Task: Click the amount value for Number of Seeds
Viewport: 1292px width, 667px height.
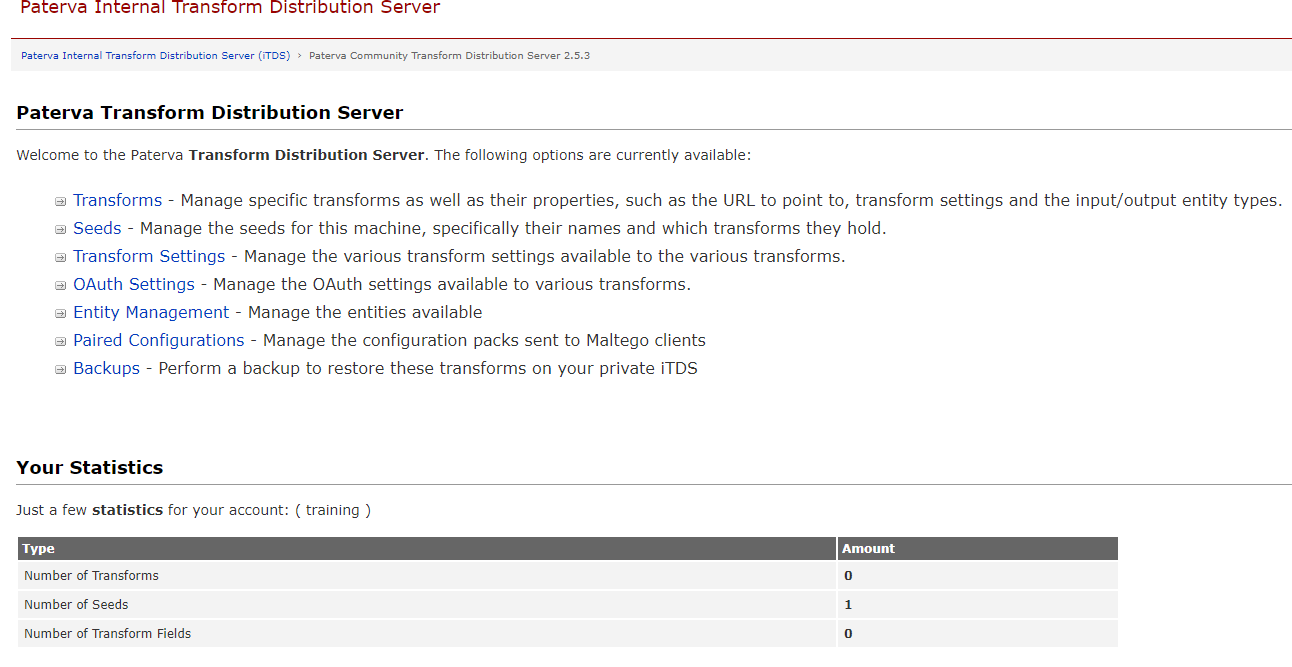Action: (848, 605)
